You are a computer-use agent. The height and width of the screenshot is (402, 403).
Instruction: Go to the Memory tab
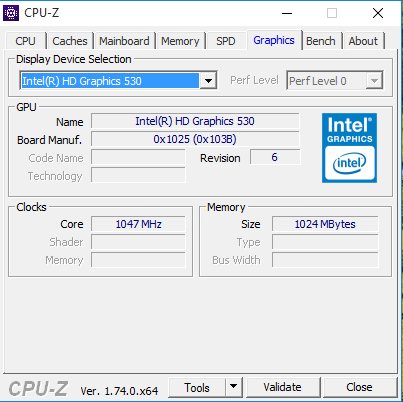[180, 41]
